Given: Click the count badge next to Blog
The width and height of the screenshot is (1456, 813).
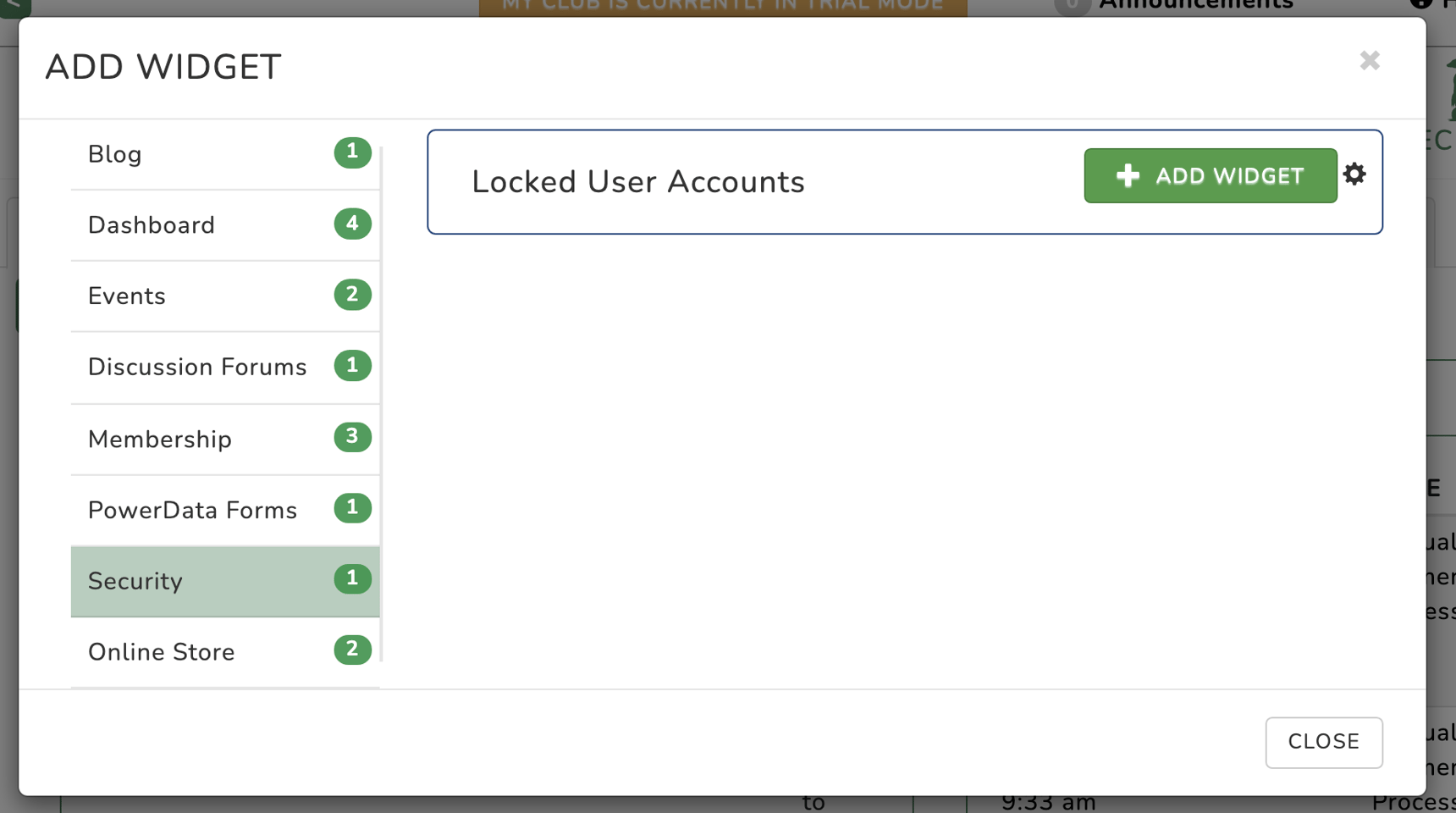Looking at the screenshot, I should tap(351, 153).
